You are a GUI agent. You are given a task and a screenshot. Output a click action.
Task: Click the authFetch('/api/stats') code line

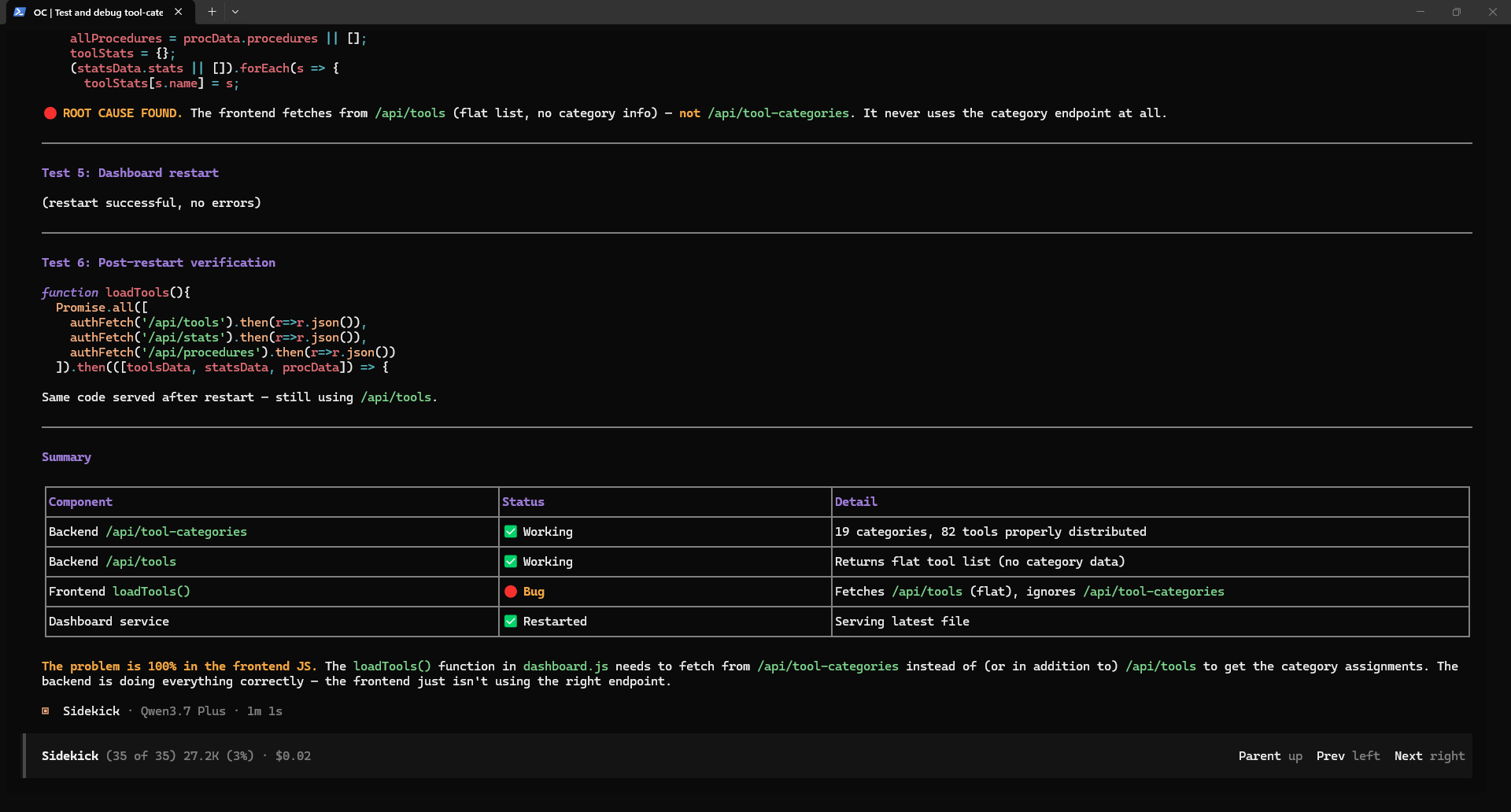[218, 338]
